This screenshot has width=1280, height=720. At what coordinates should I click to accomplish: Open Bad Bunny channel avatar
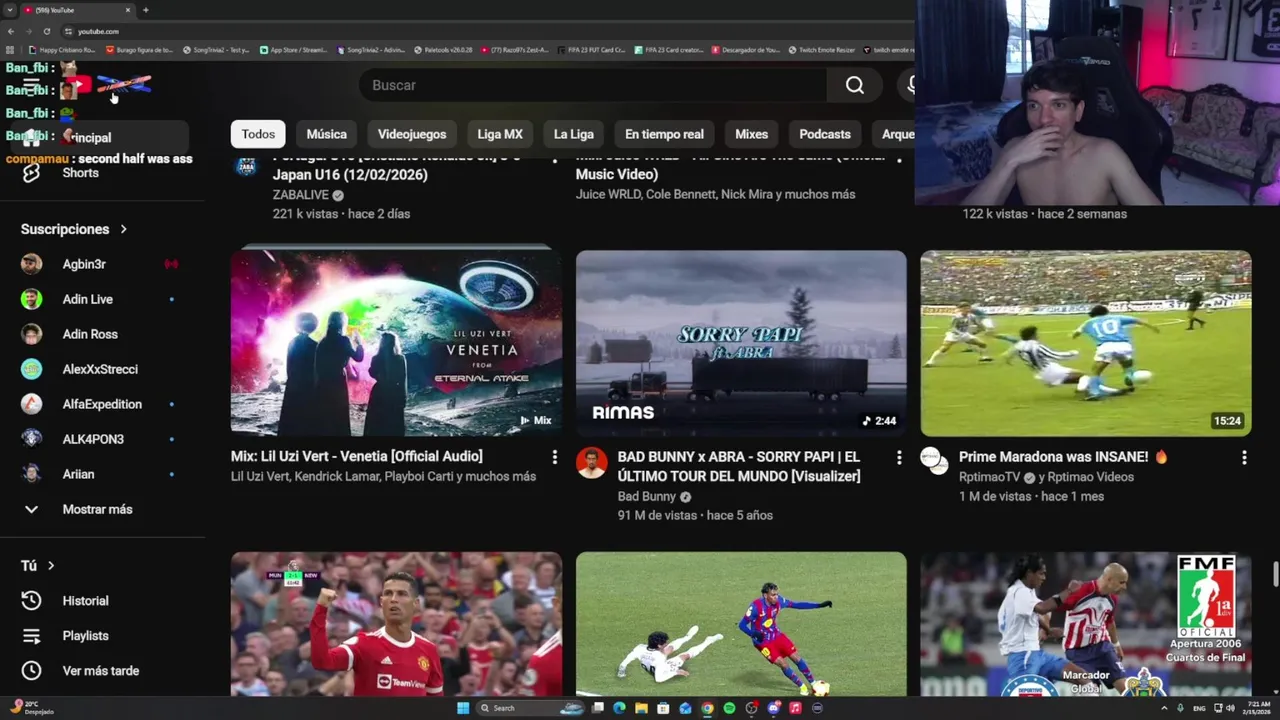(591, 463)
